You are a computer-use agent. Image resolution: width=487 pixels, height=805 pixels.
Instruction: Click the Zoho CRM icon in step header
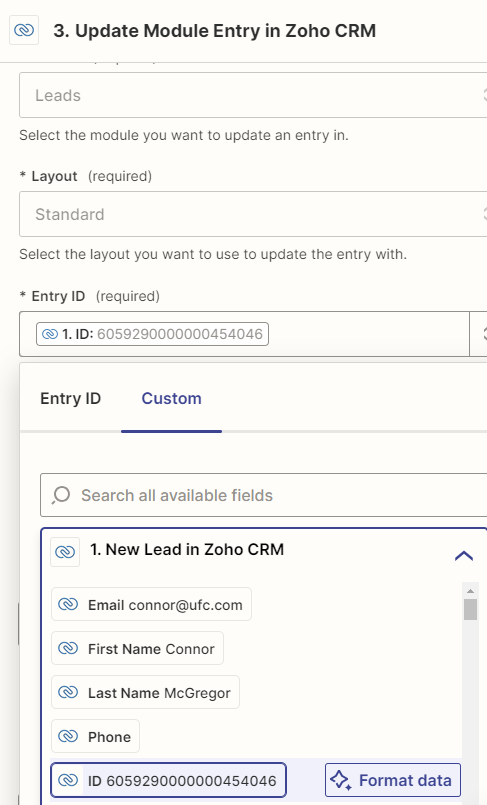(x=24, y=30)
